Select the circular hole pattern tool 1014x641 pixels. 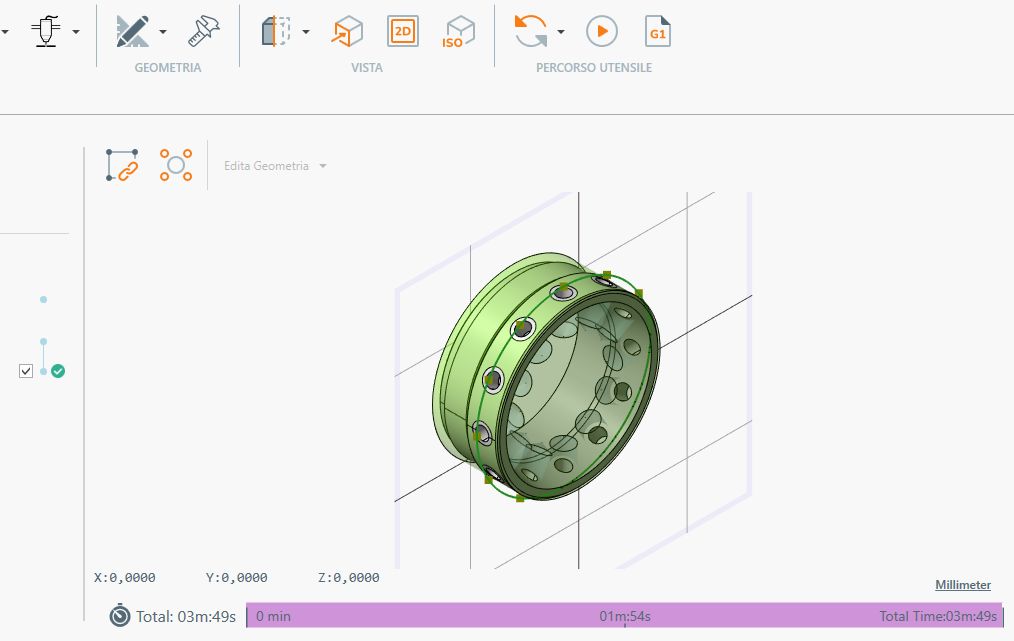click(176, 165)
